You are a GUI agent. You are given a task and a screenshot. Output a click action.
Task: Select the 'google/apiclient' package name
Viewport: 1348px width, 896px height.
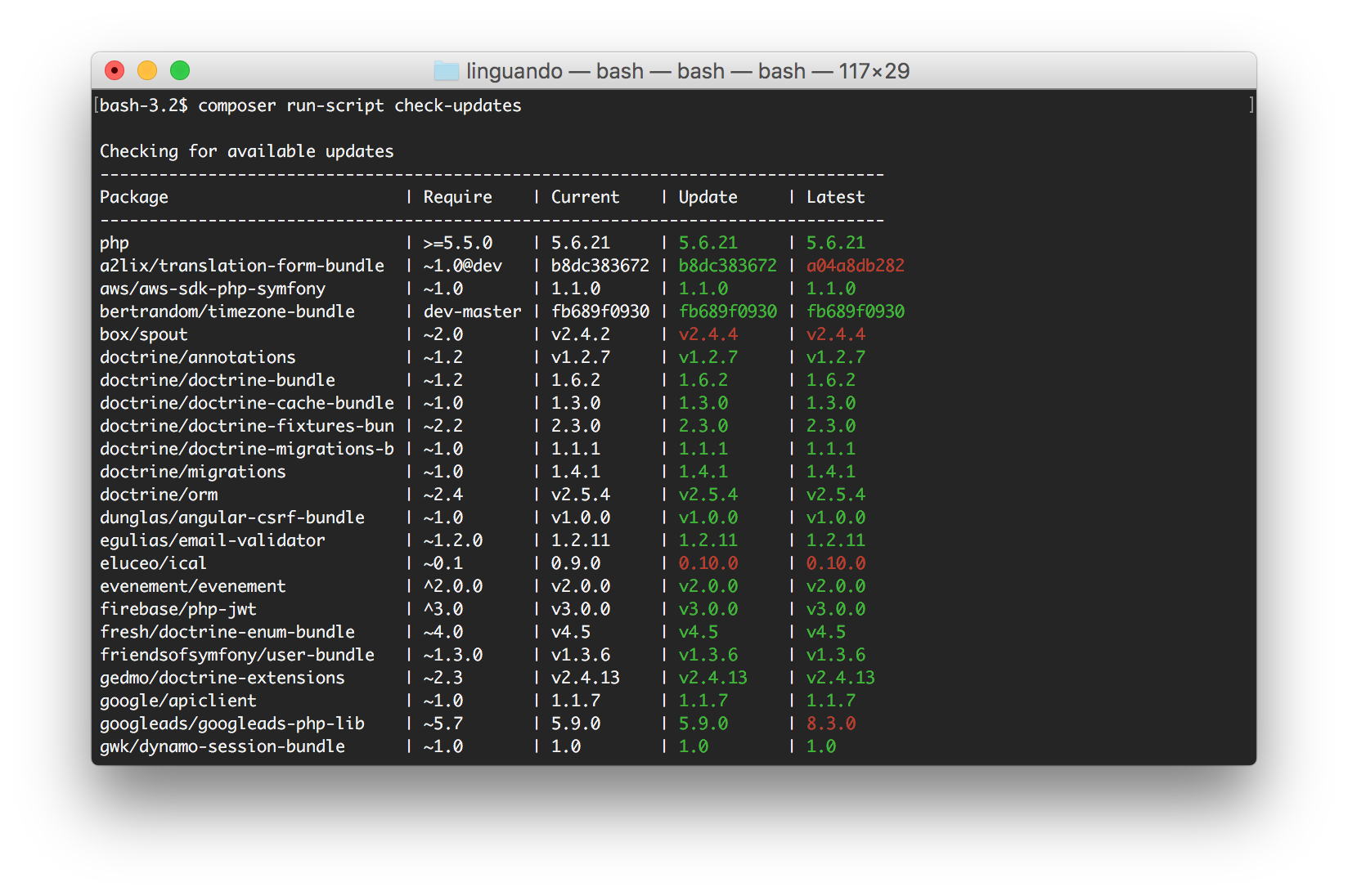pyautogui.click(x=178, y=701)
